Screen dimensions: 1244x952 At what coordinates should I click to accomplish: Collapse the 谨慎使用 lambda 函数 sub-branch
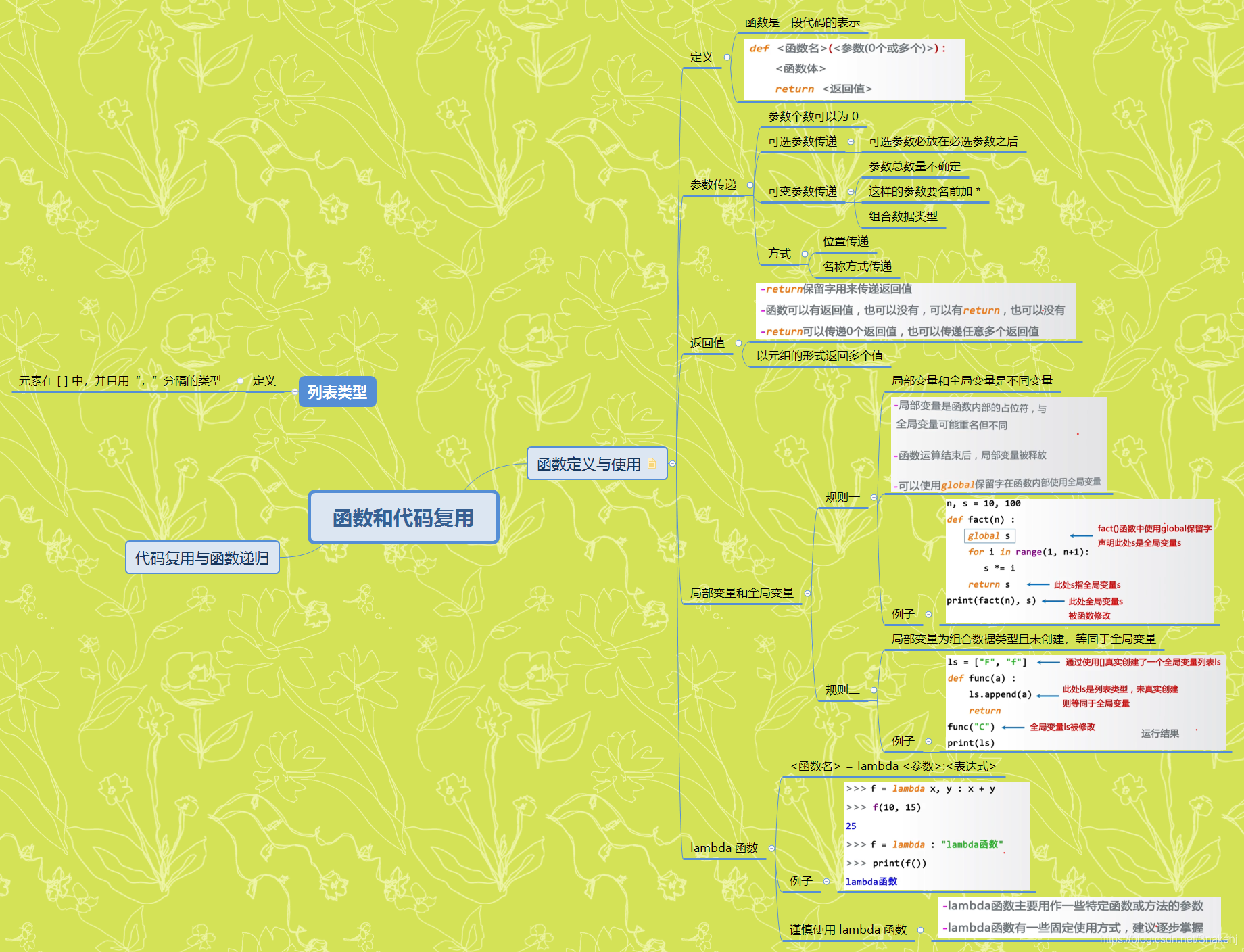920,930
